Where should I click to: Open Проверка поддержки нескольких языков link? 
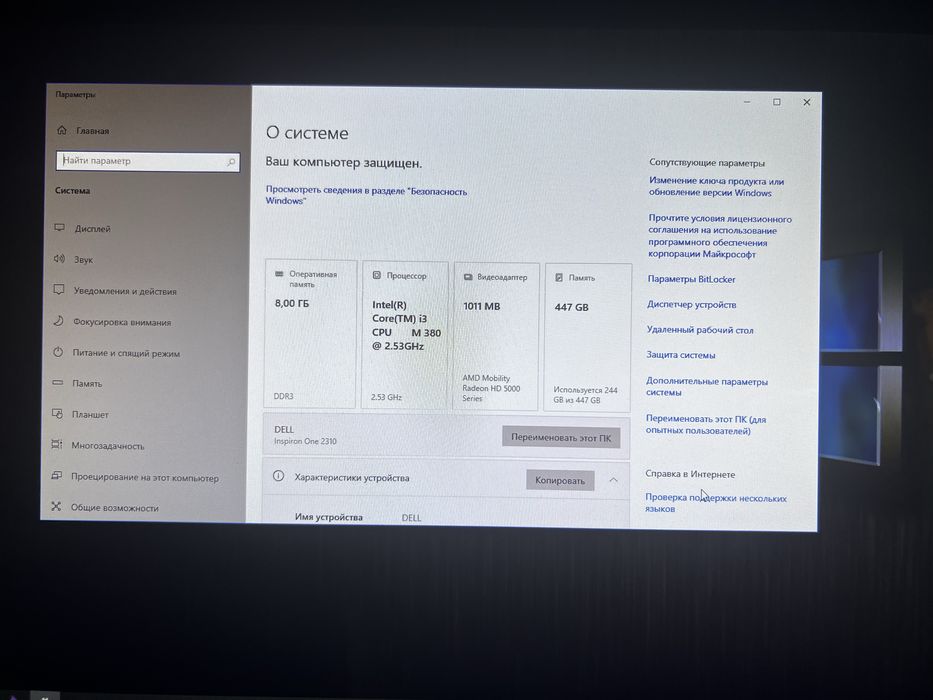point(716,503)
